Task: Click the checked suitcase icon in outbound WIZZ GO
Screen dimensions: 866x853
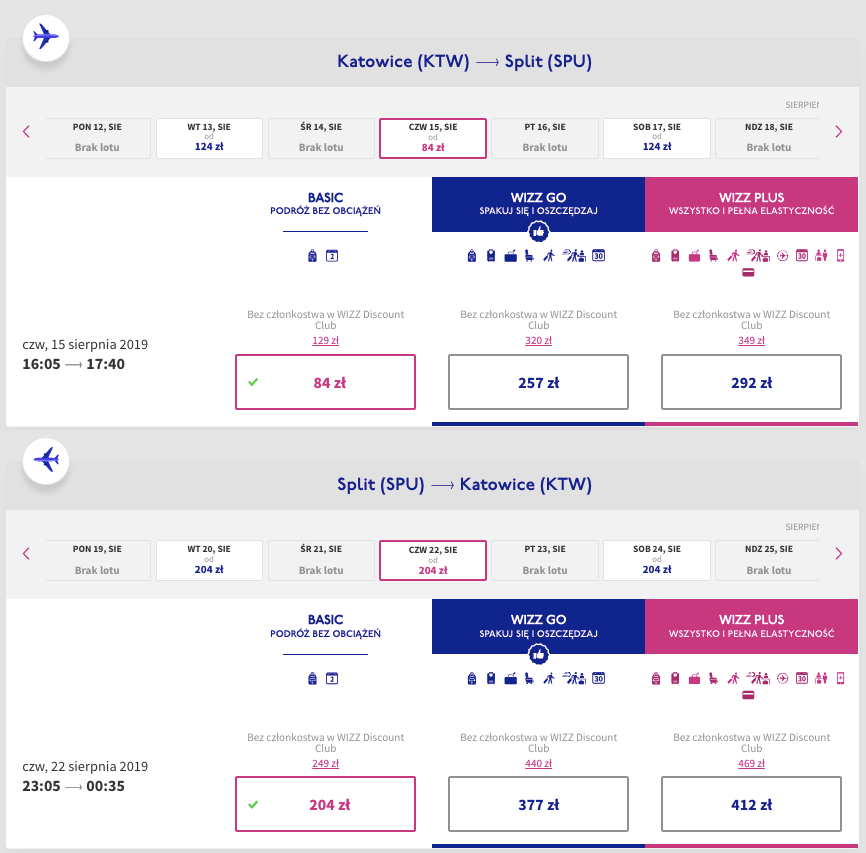Action: [x=510, y=256]
